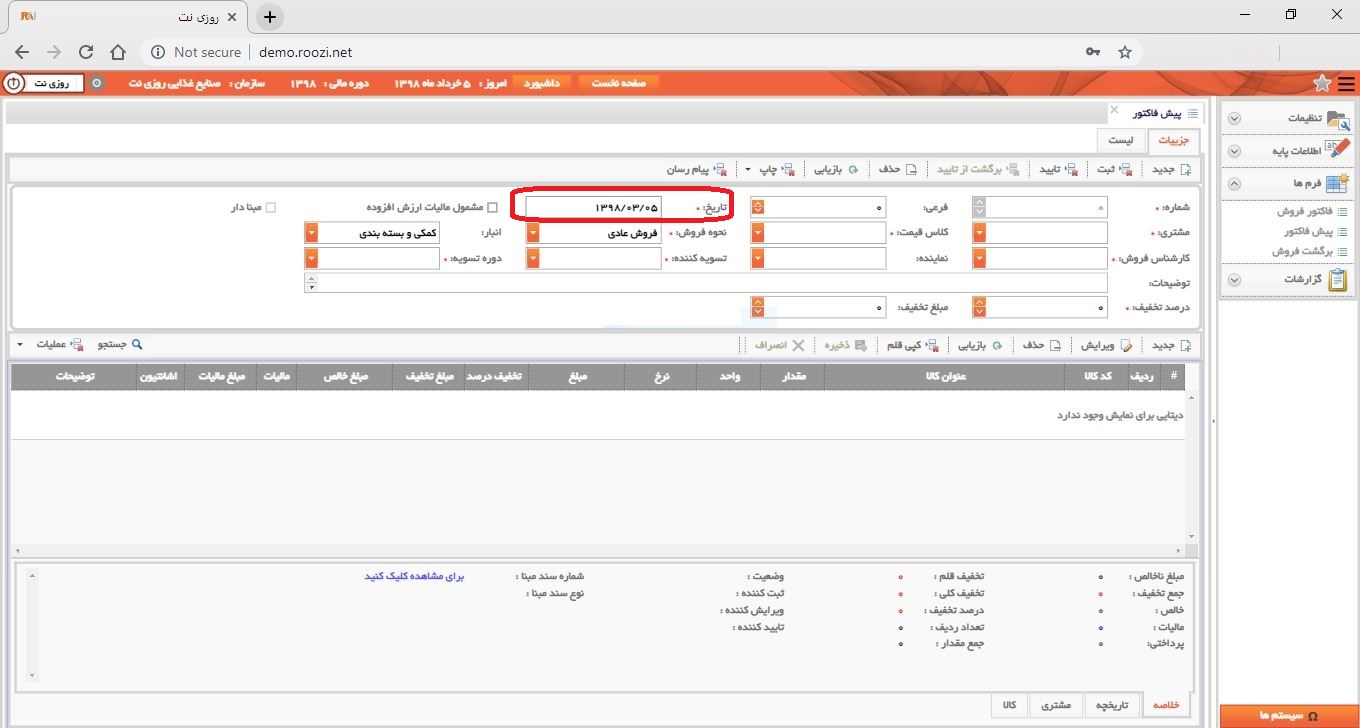Click the browser home icon

click(118, 52)
